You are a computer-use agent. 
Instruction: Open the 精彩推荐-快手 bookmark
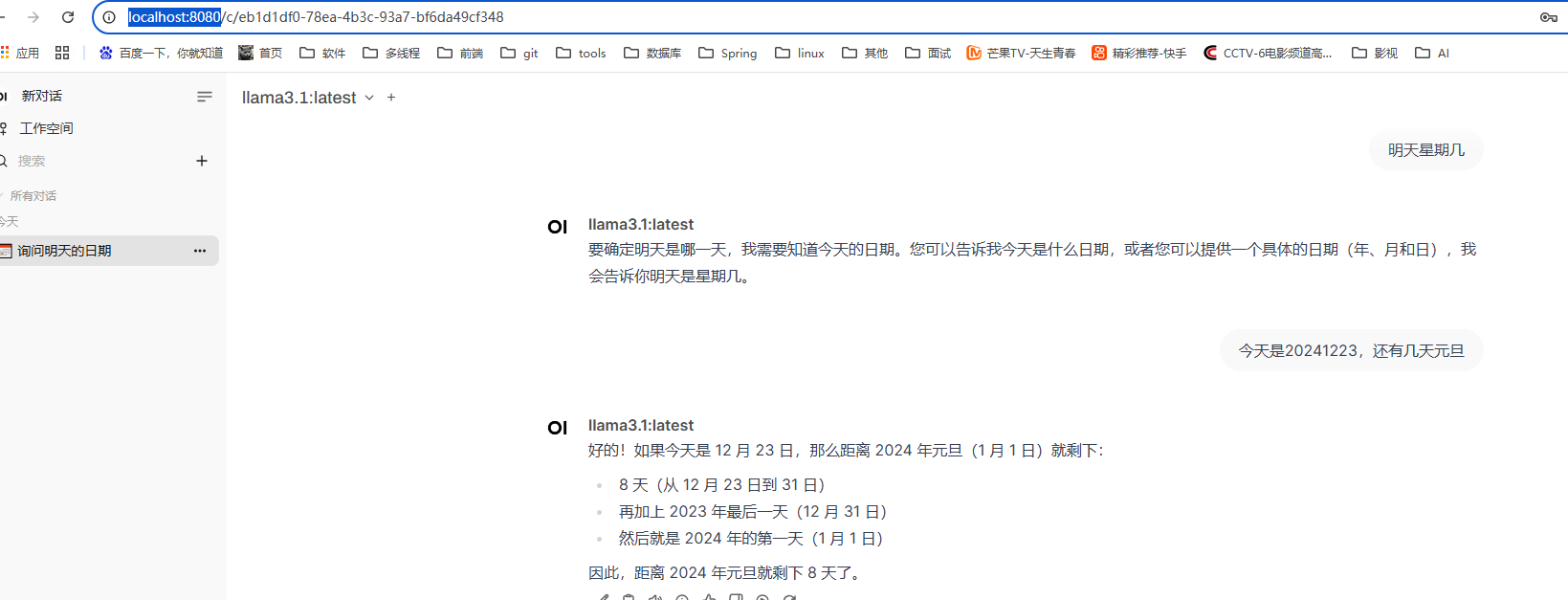tap(1139, 53)
